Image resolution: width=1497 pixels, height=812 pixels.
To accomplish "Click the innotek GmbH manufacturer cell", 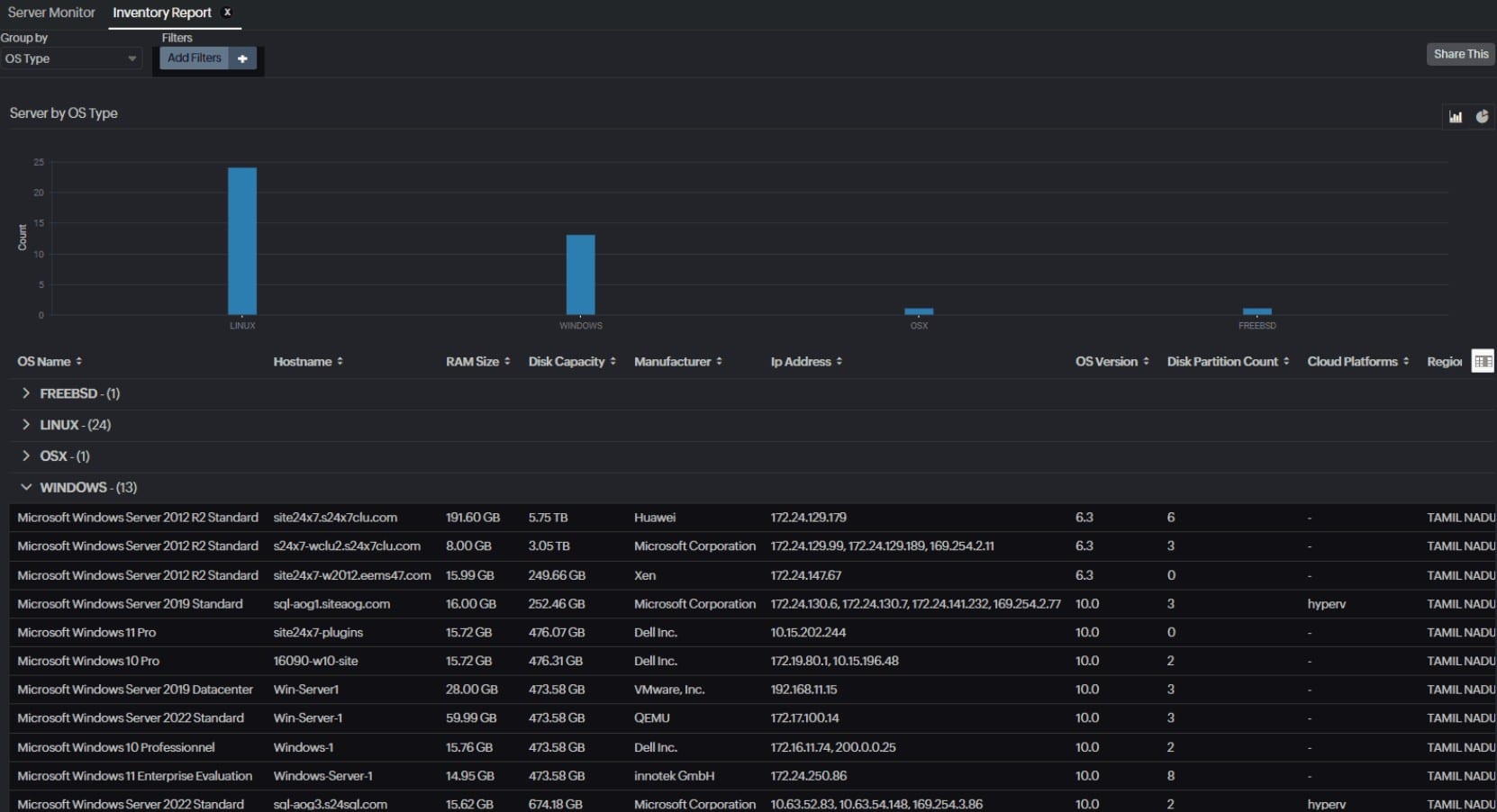I will 675,776.
